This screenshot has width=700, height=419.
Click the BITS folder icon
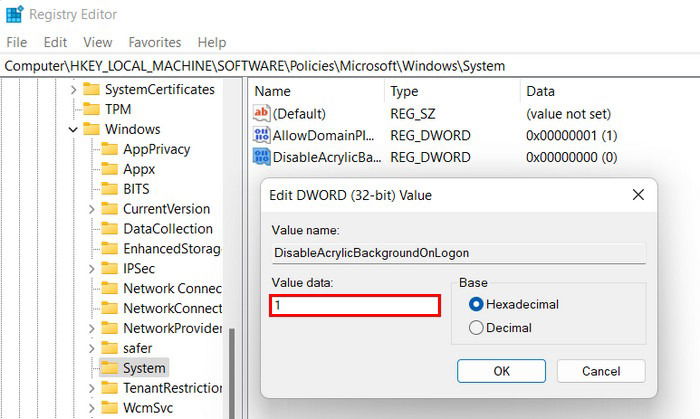click(109, 189)
